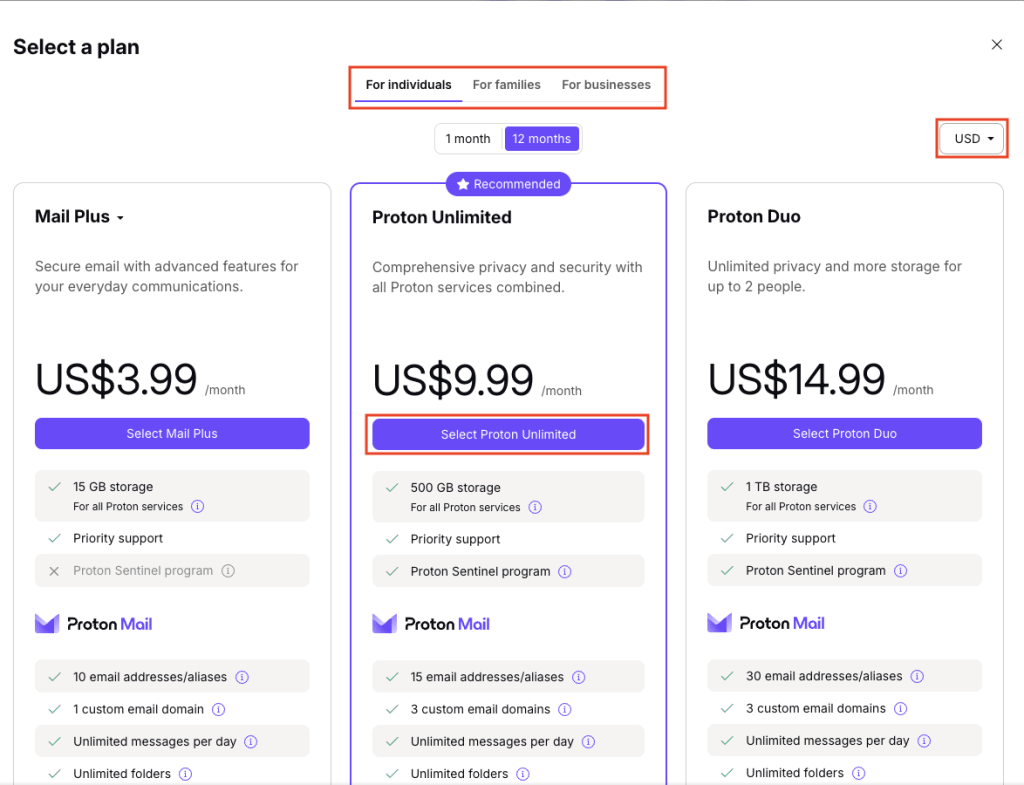Open info for Proton Duo 1 TB storage

(870, 507)
